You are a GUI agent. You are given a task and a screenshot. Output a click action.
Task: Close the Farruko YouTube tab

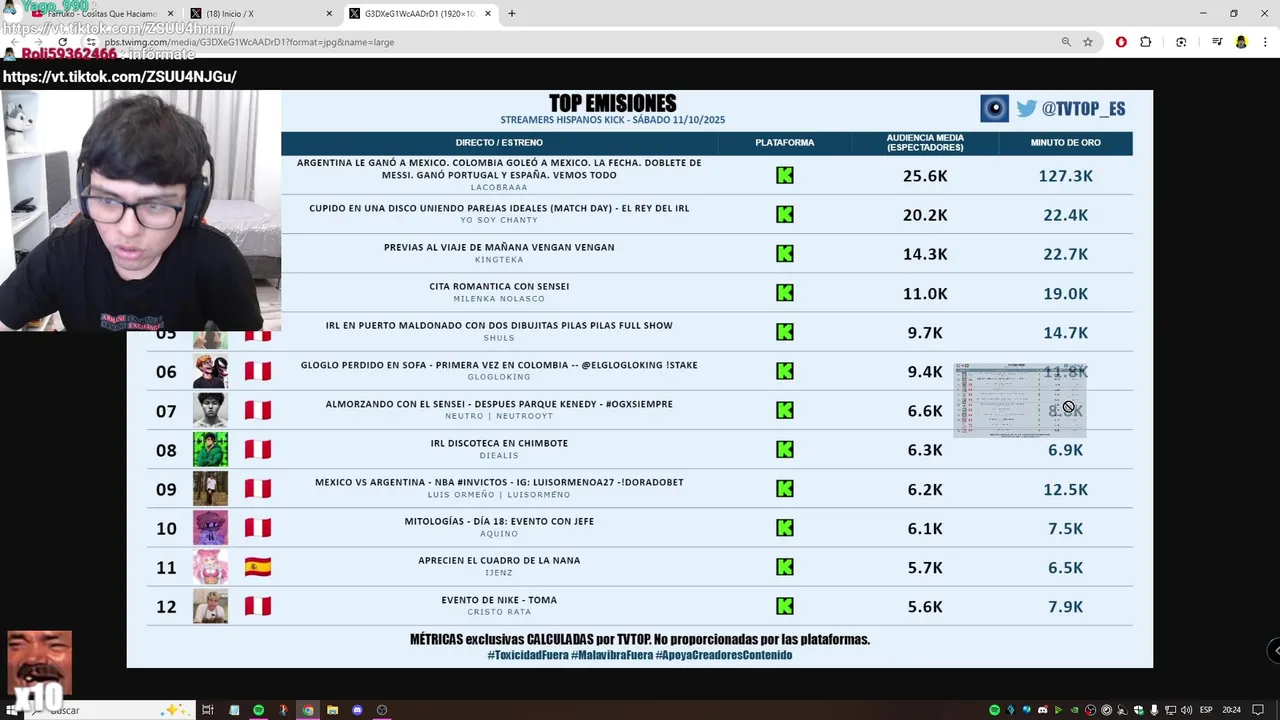pos(170,14)
